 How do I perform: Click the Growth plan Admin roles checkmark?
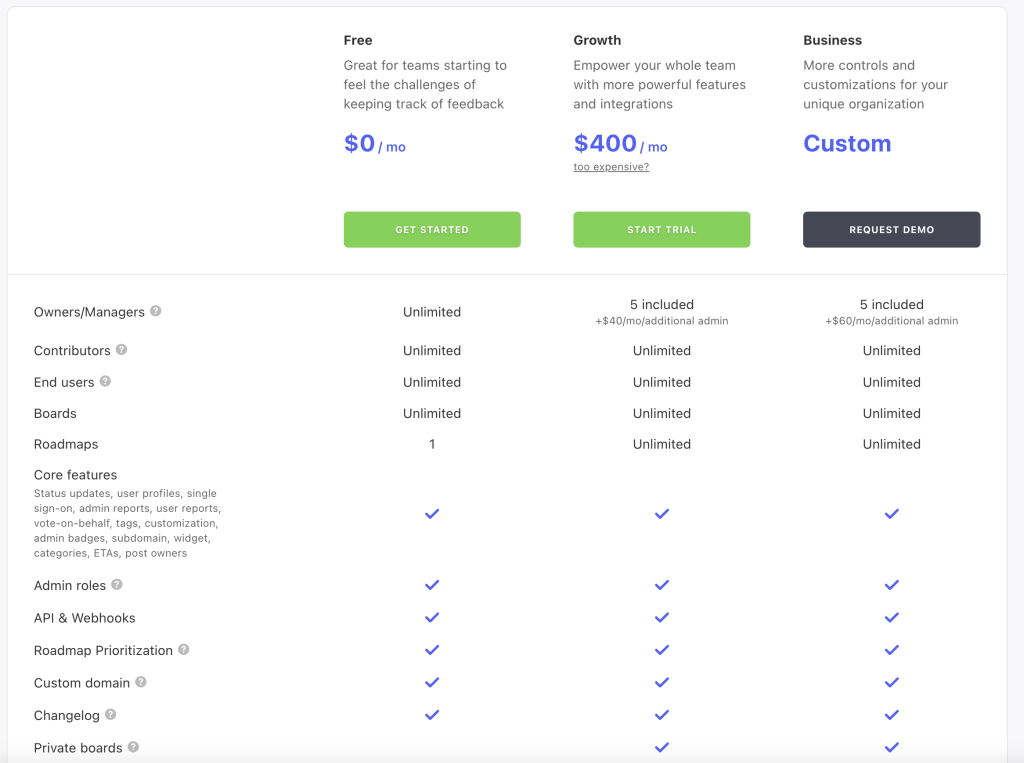tap(662, 585)
